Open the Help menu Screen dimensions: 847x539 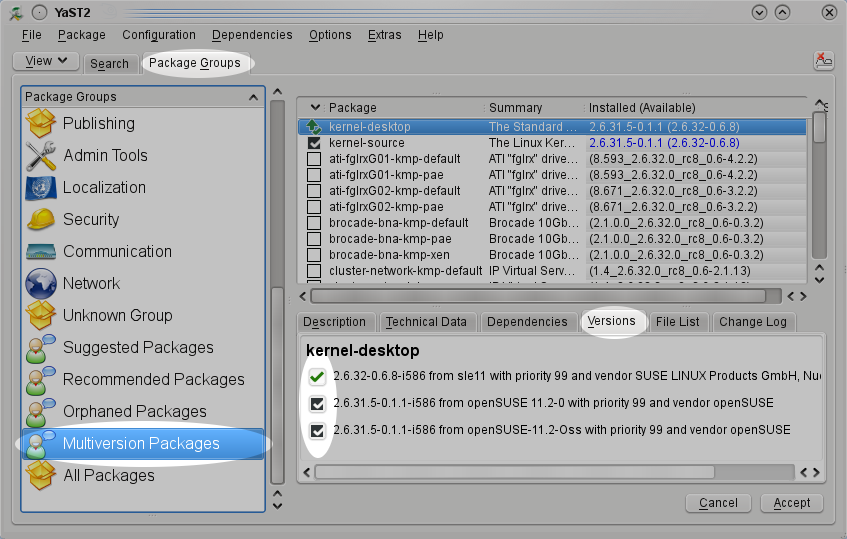431,35
